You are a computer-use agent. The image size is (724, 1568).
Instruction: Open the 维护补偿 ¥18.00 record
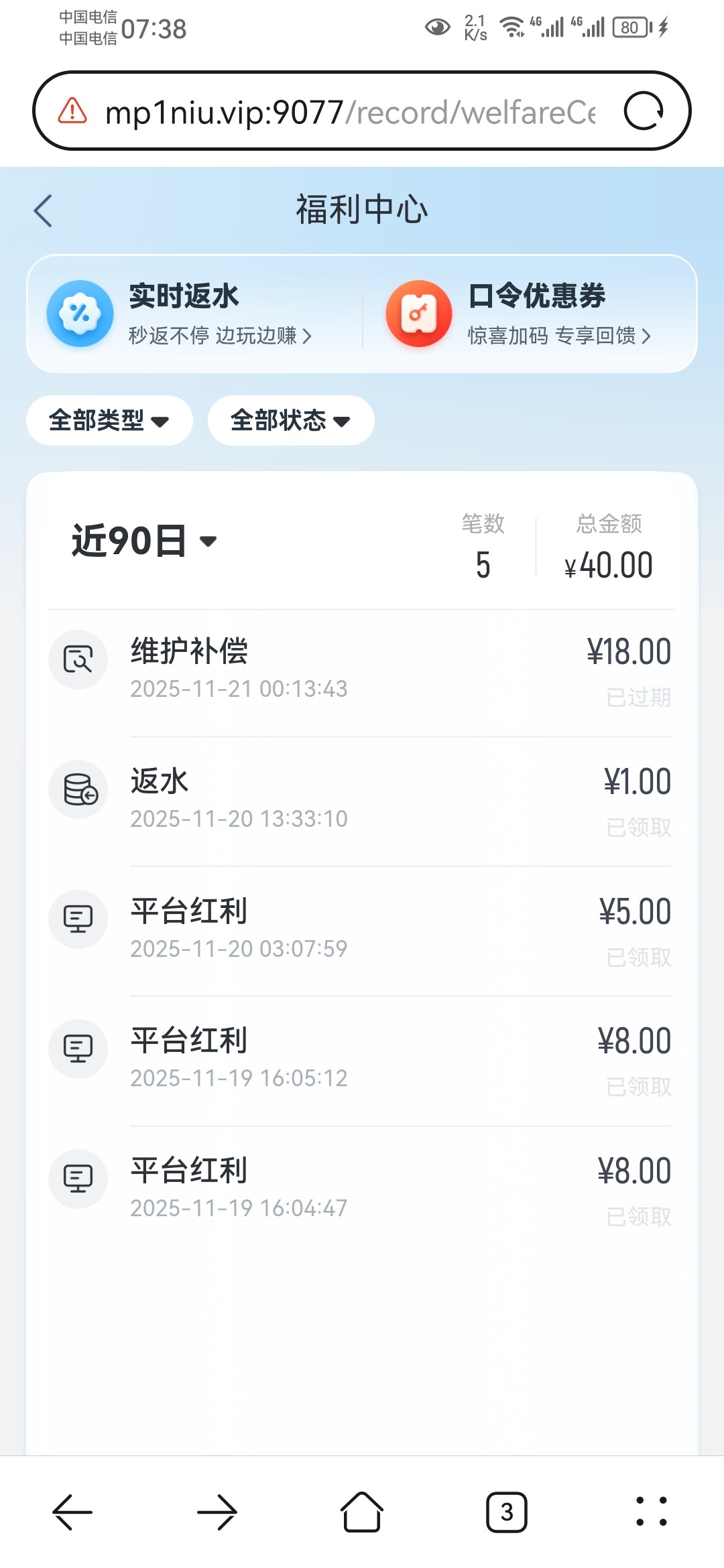362,670
